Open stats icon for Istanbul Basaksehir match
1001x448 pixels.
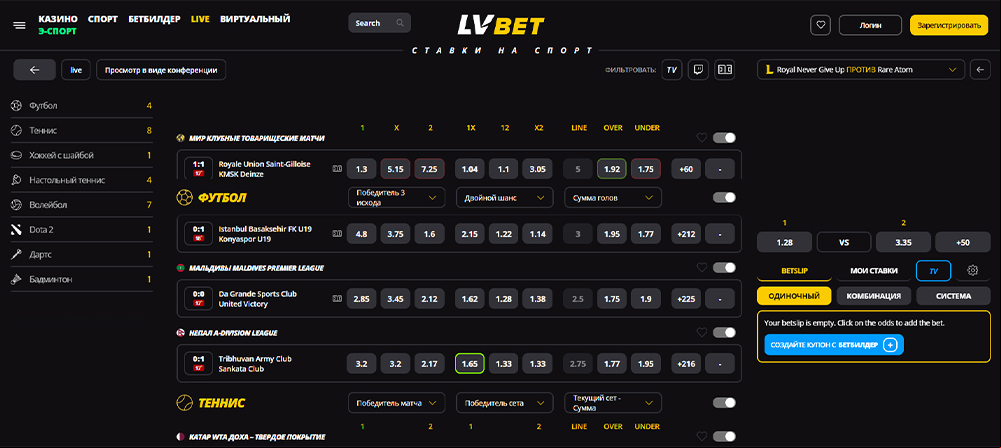click(x=337, y=234)
